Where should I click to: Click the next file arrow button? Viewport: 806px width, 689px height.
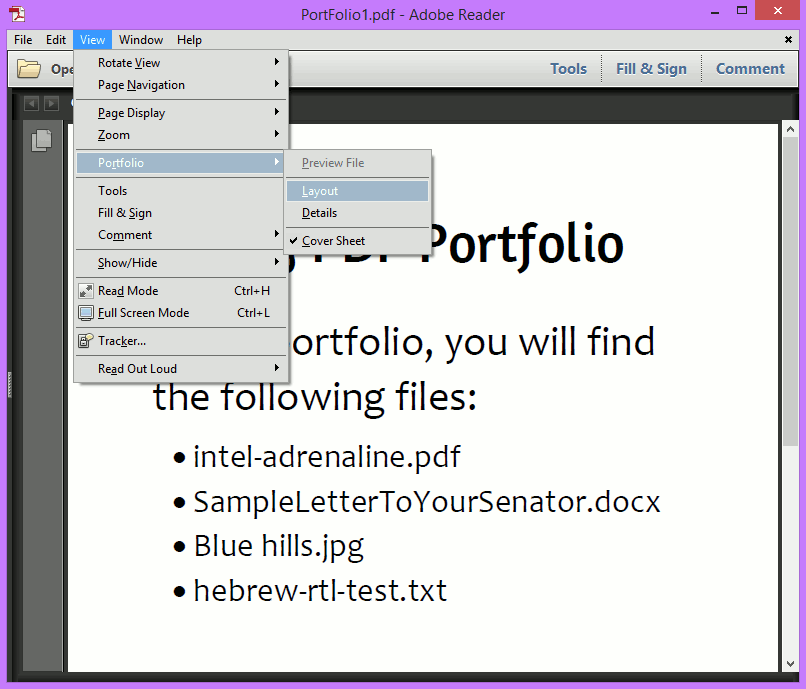tap(51, 104)
